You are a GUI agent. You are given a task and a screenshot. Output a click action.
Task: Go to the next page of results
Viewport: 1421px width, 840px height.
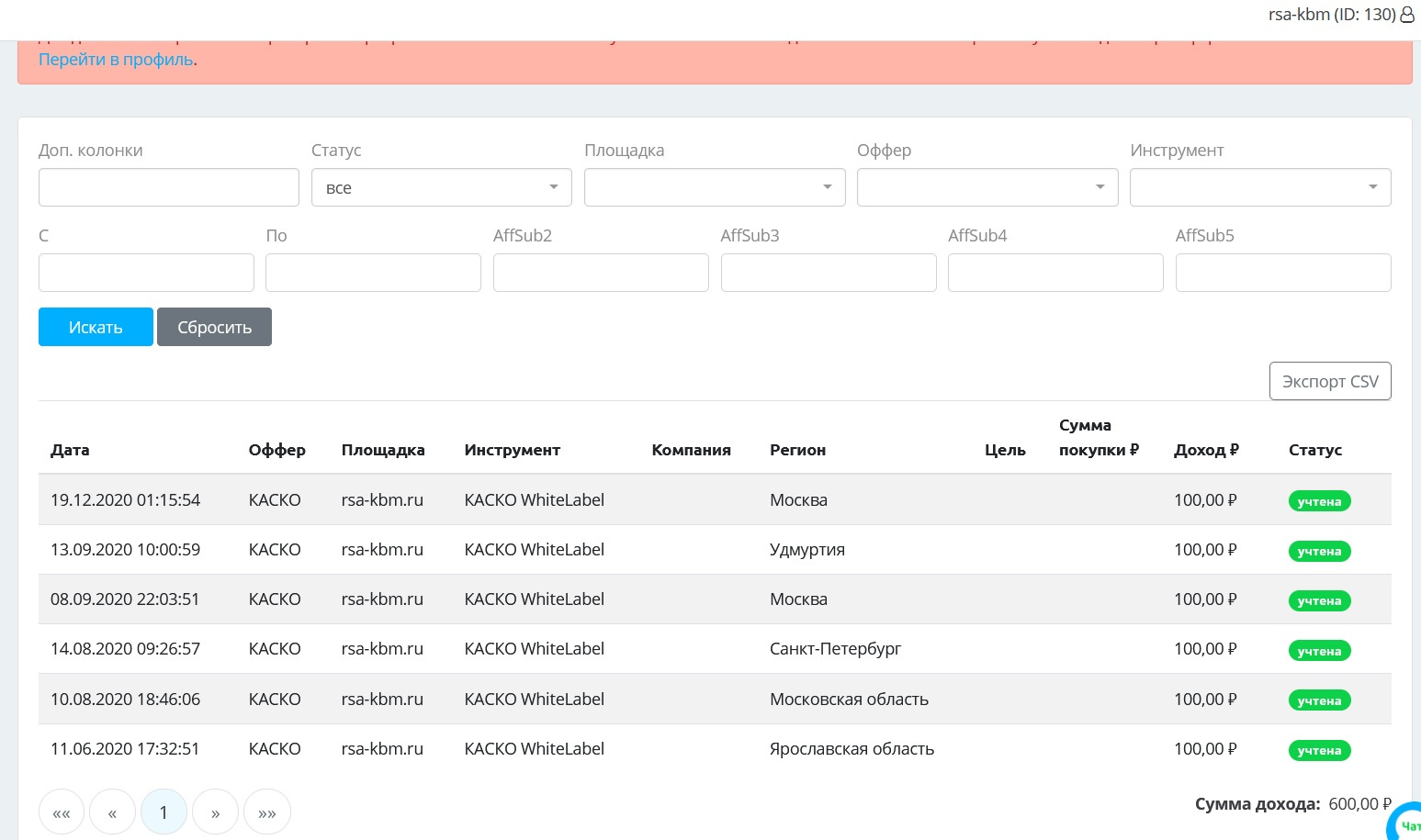click(x=215, y=812)
